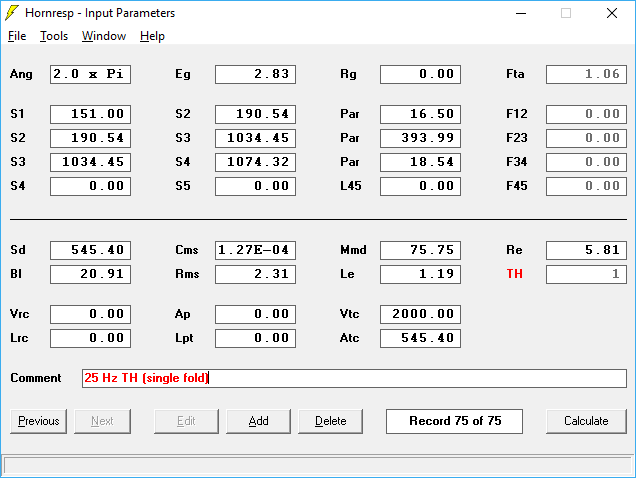636x478 pixels.
Task: Select the Mmd field with 75.75
Action: [420, 250]
